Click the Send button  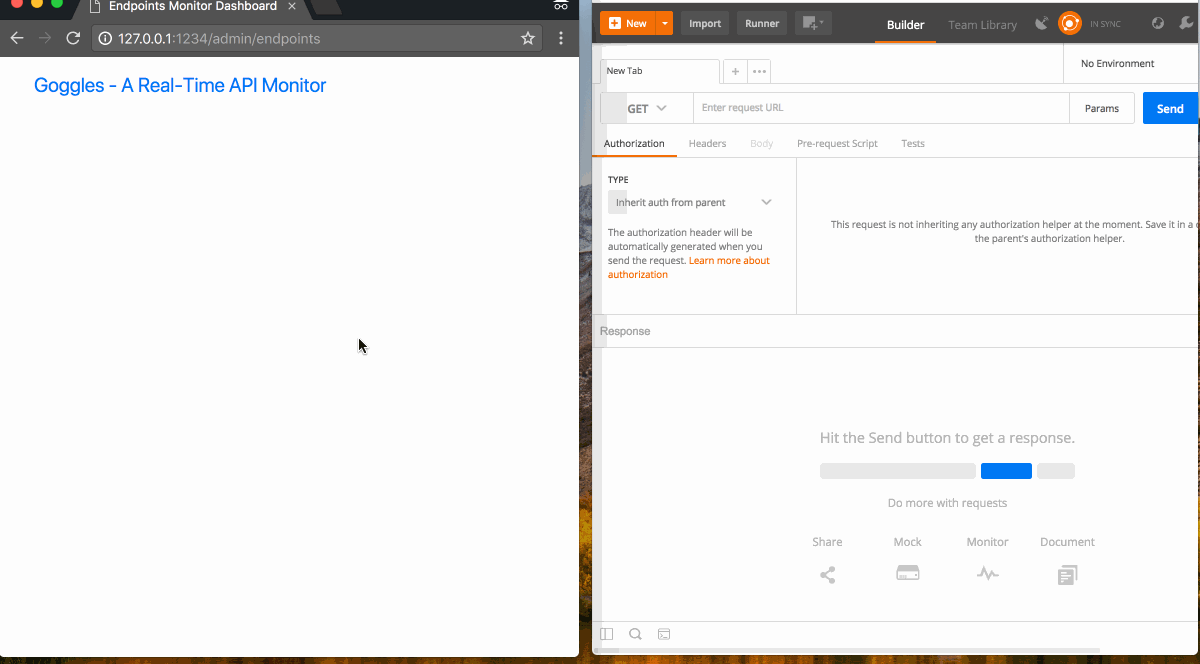1170,107
